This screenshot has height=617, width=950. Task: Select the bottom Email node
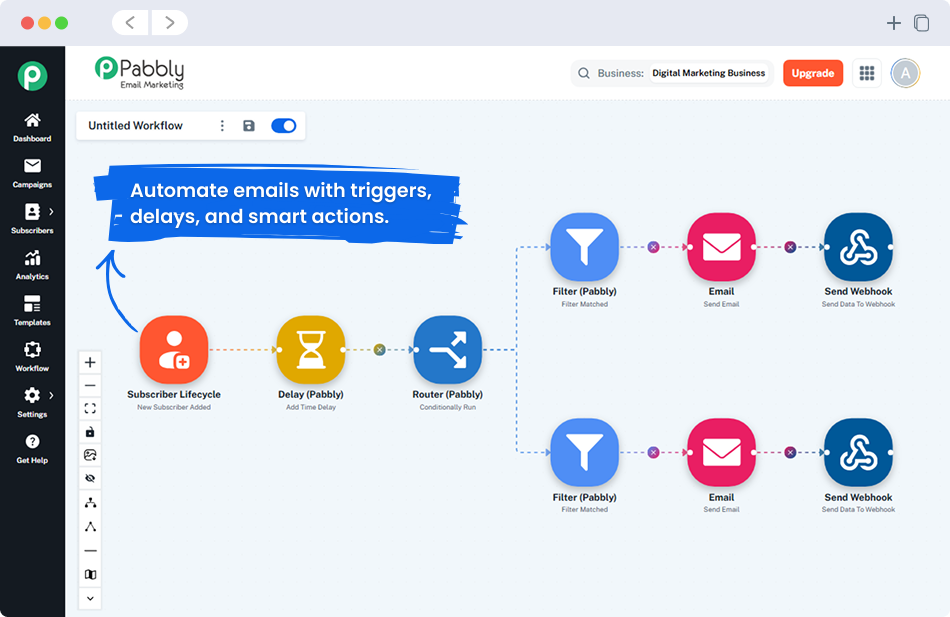click(x=721, y=452)
